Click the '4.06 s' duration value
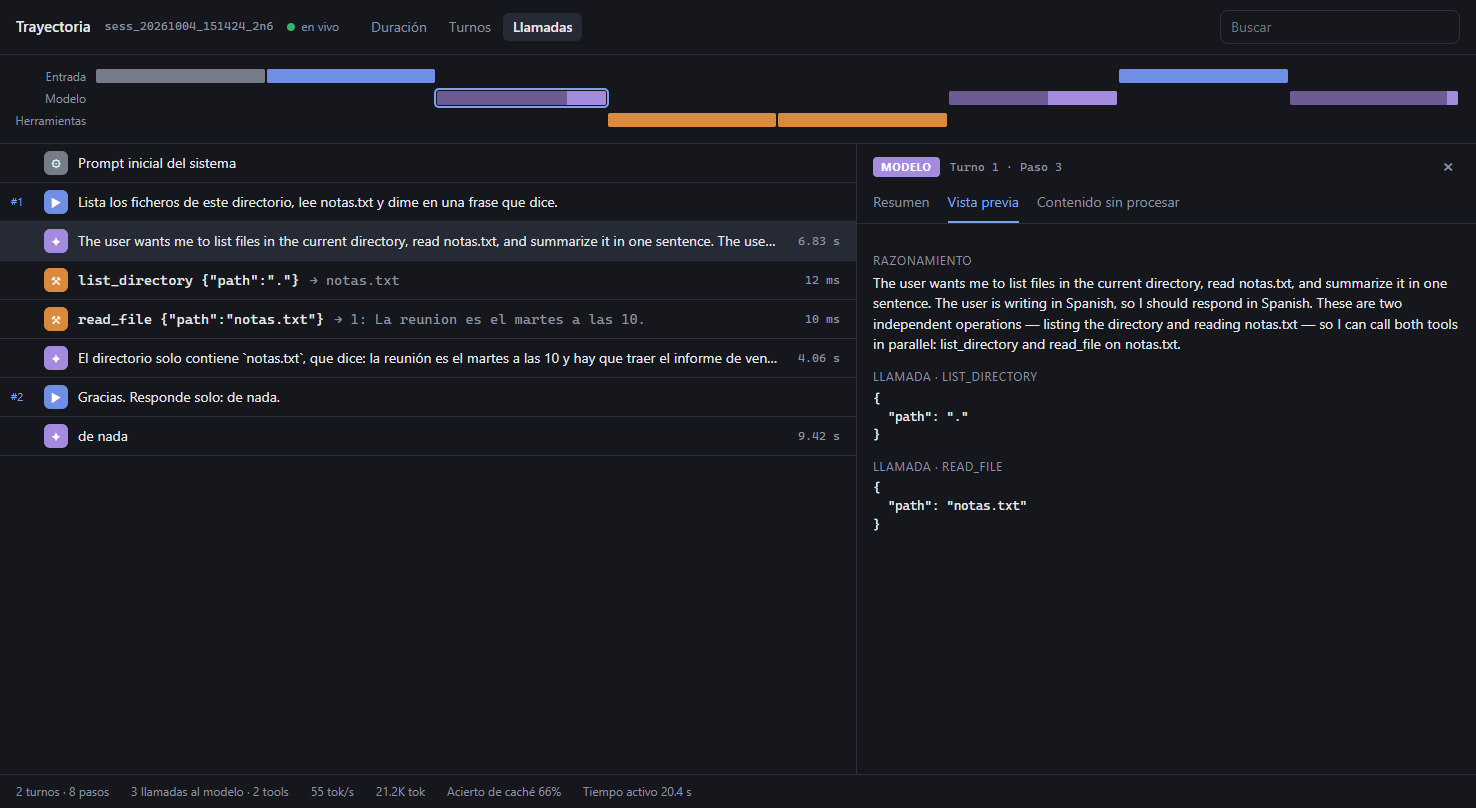The width and height of the screenshot is (1476, 808). pos(819,358)
